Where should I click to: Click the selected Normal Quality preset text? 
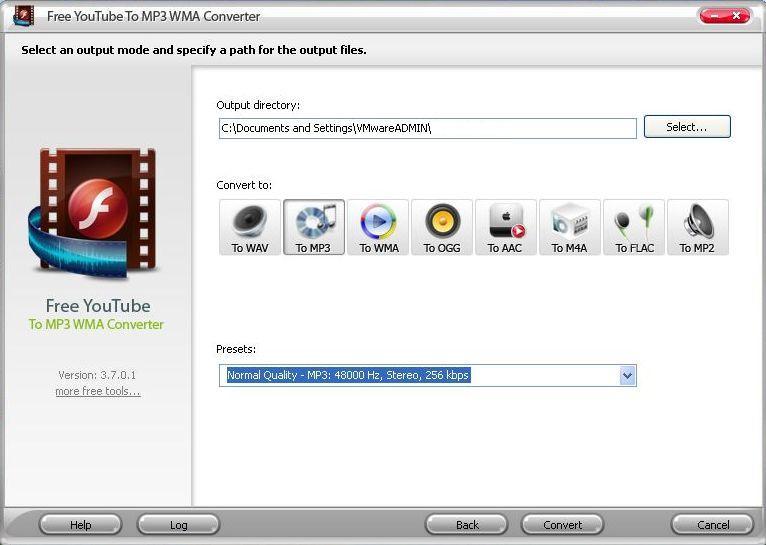348,375
